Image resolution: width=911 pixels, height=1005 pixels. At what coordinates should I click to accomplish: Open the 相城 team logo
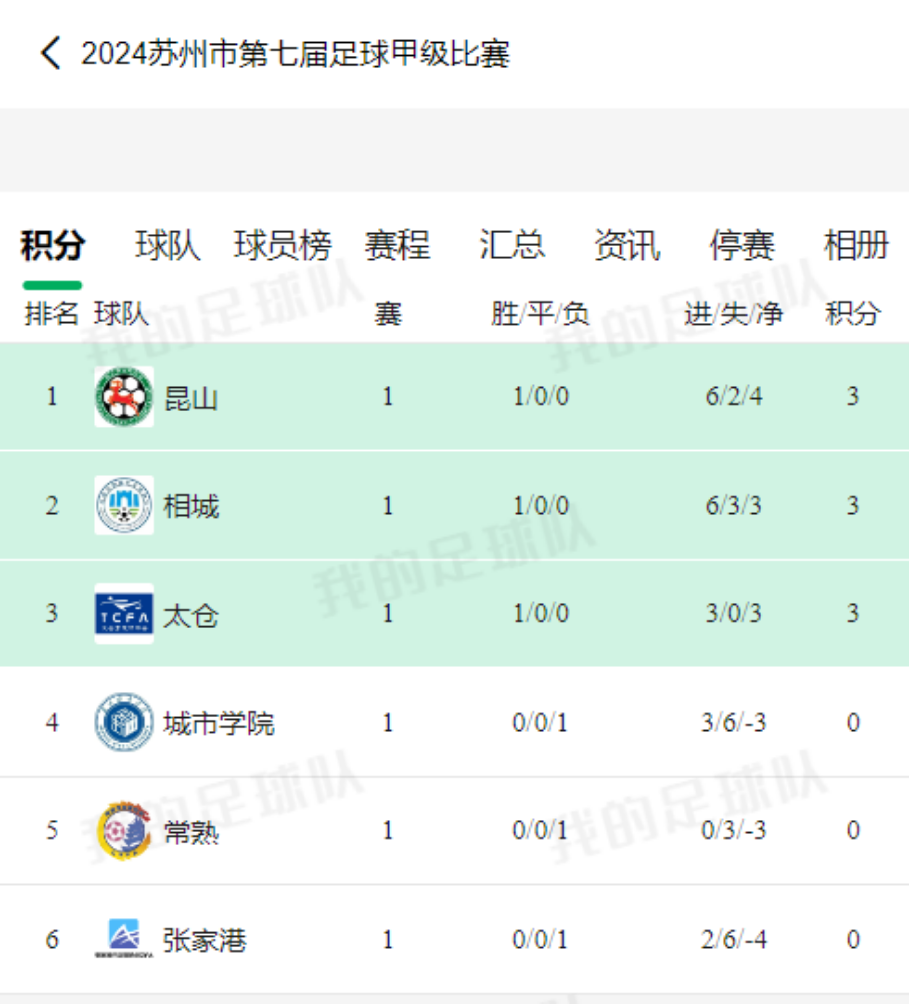pos(124,505)
